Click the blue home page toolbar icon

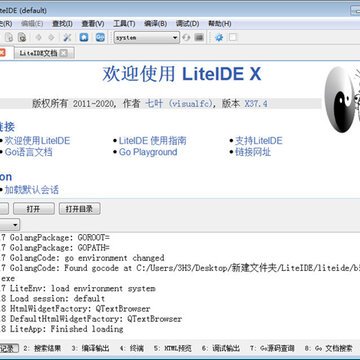tap(84, 37)
